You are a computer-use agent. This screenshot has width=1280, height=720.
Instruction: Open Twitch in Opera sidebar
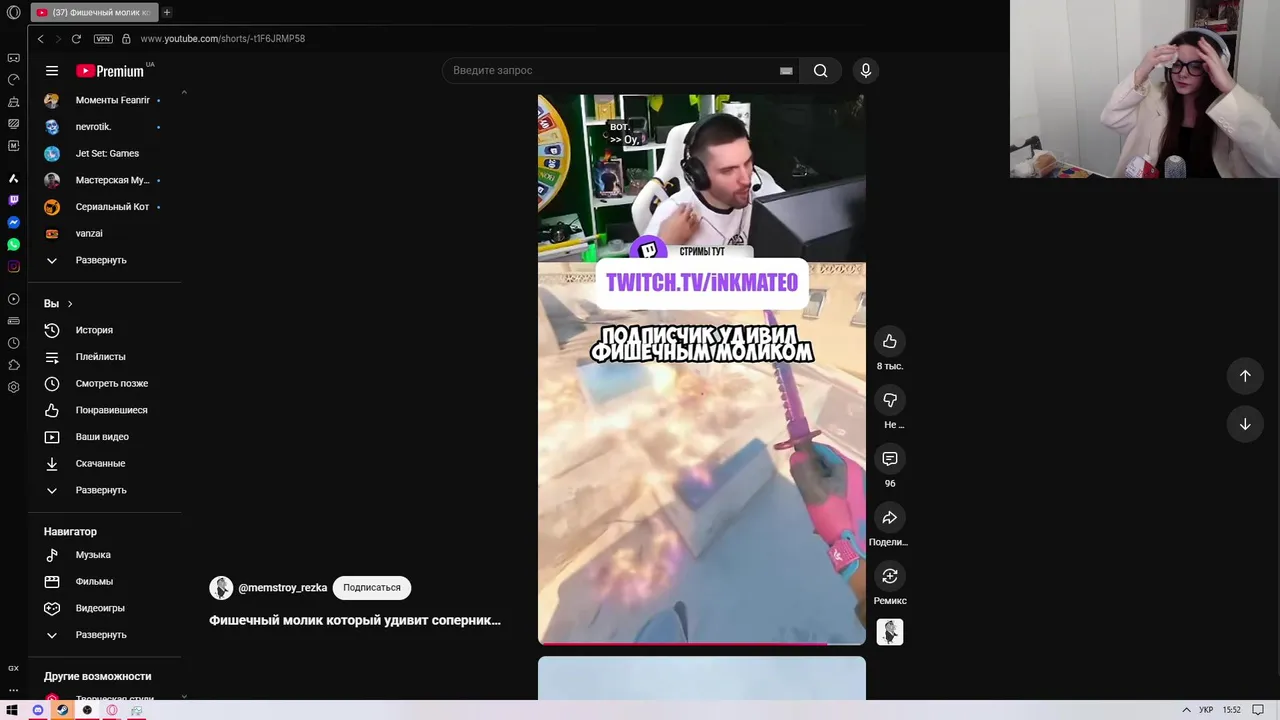pyautogui.click(x=13, y=200)
